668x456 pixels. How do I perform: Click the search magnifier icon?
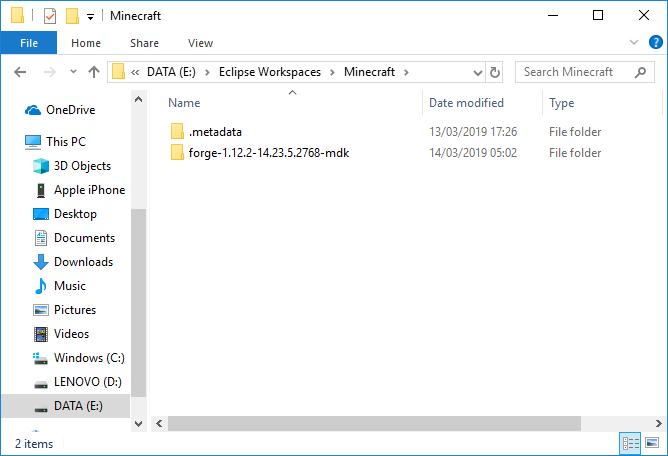tap(640, 72)
